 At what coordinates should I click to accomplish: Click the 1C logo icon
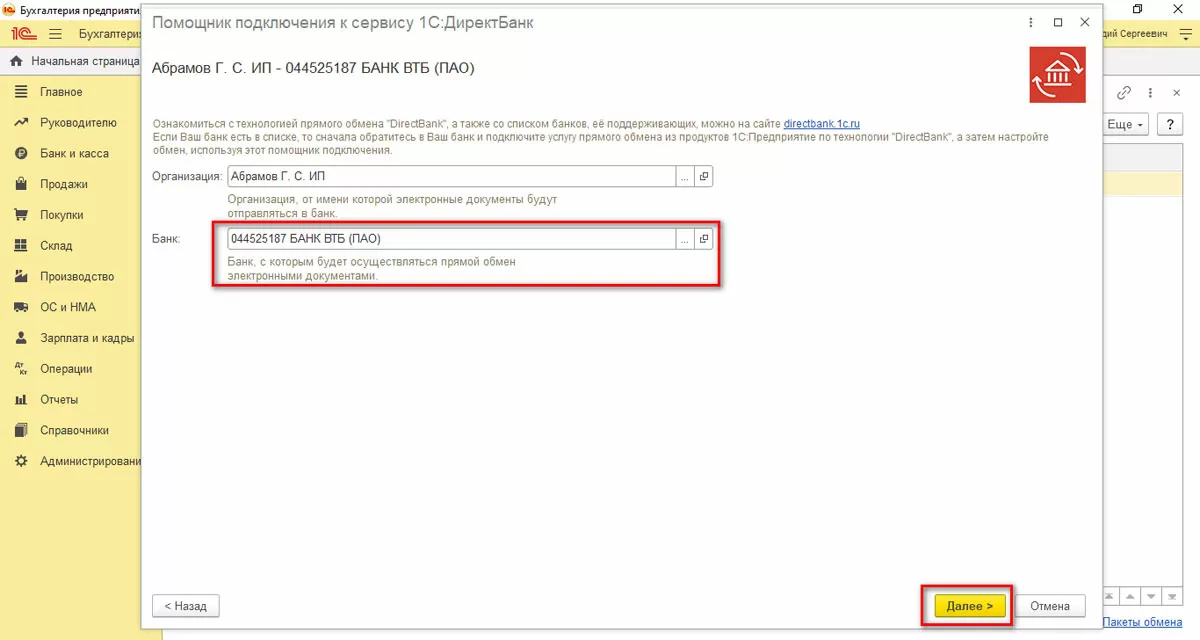(24, 33)
